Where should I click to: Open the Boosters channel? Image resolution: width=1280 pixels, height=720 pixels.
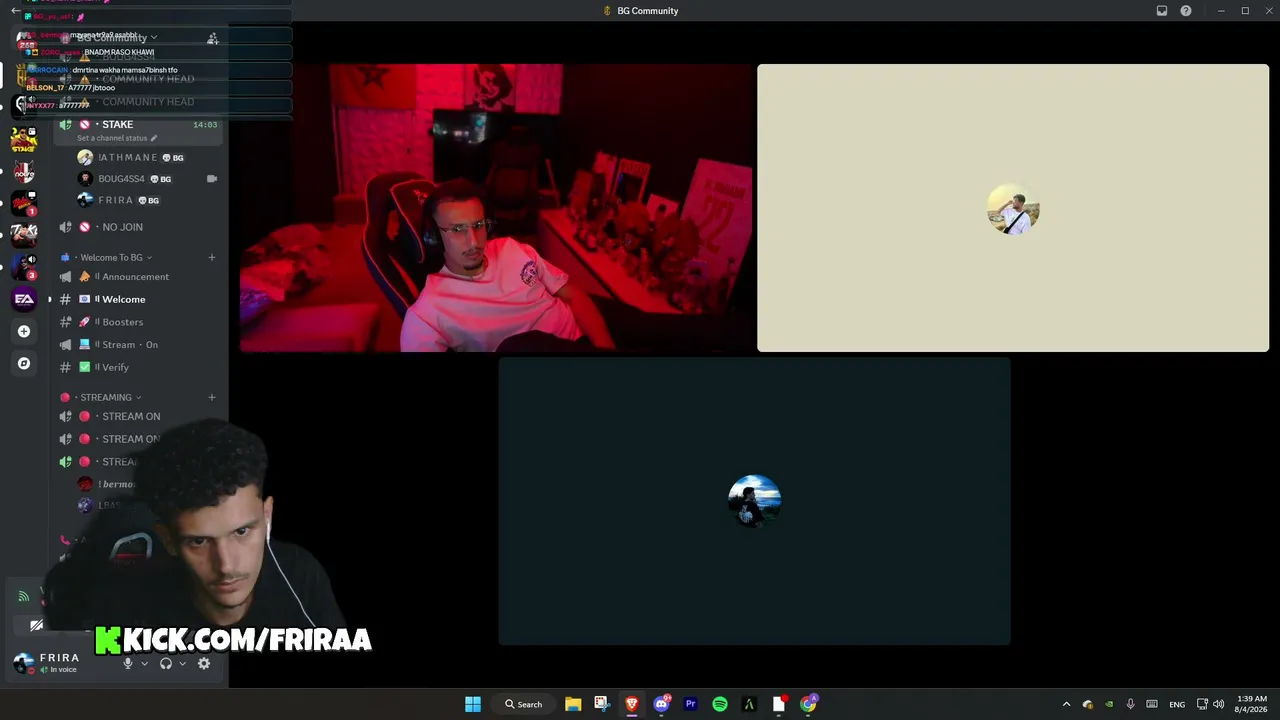point(139,322)
